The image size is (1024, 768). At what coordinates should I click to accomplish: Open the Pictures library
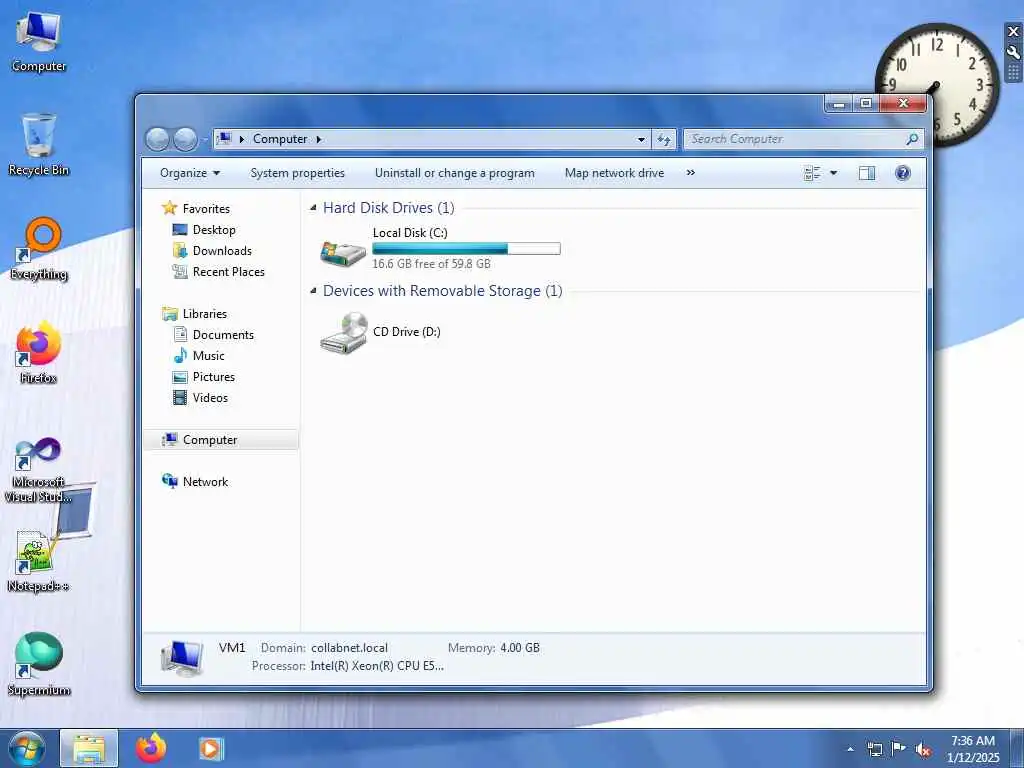click(214, 377)
